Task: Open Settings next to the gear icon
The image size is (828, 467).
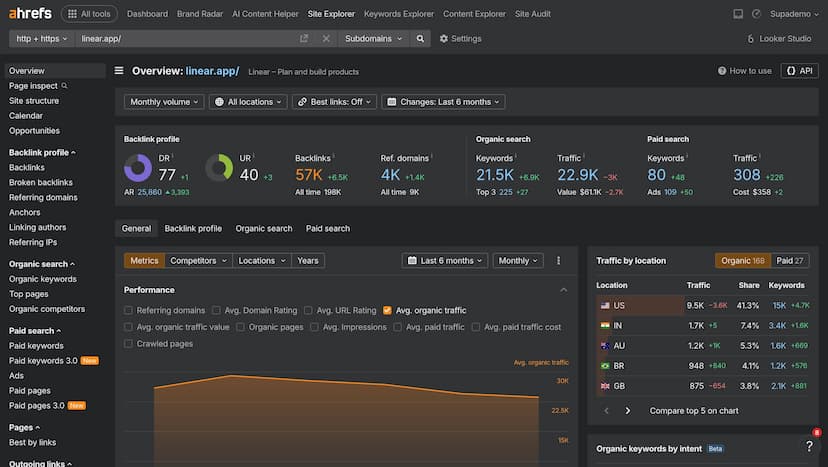Action: click(460, 39)
